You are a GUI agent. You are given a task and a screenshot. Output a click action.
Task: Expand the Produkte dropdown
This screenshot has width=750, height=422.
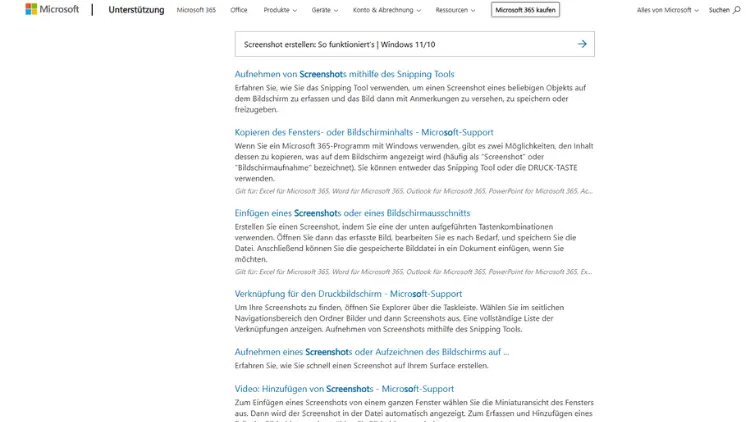point(280,10)
